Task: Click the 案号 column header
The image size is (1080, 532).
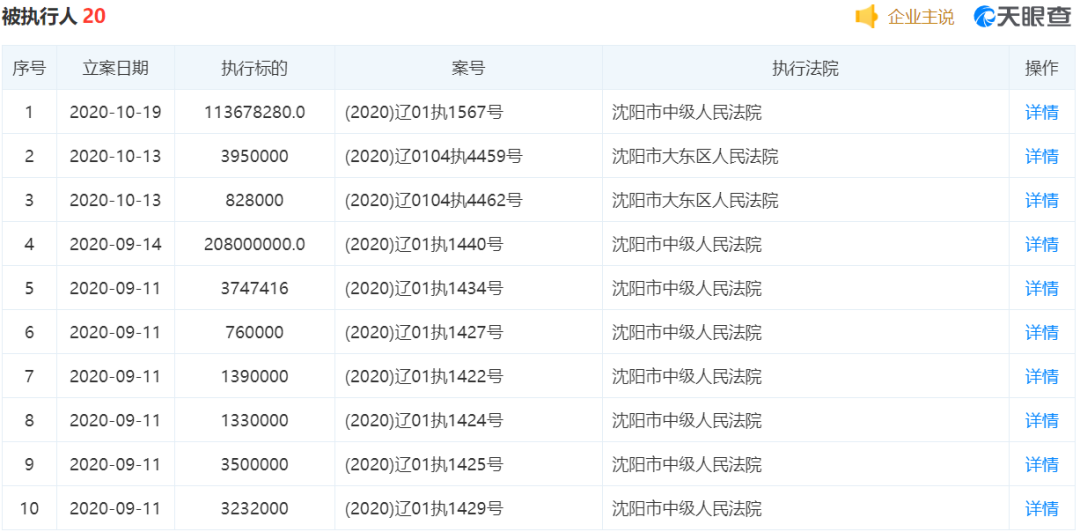Action: click(468, 68)
